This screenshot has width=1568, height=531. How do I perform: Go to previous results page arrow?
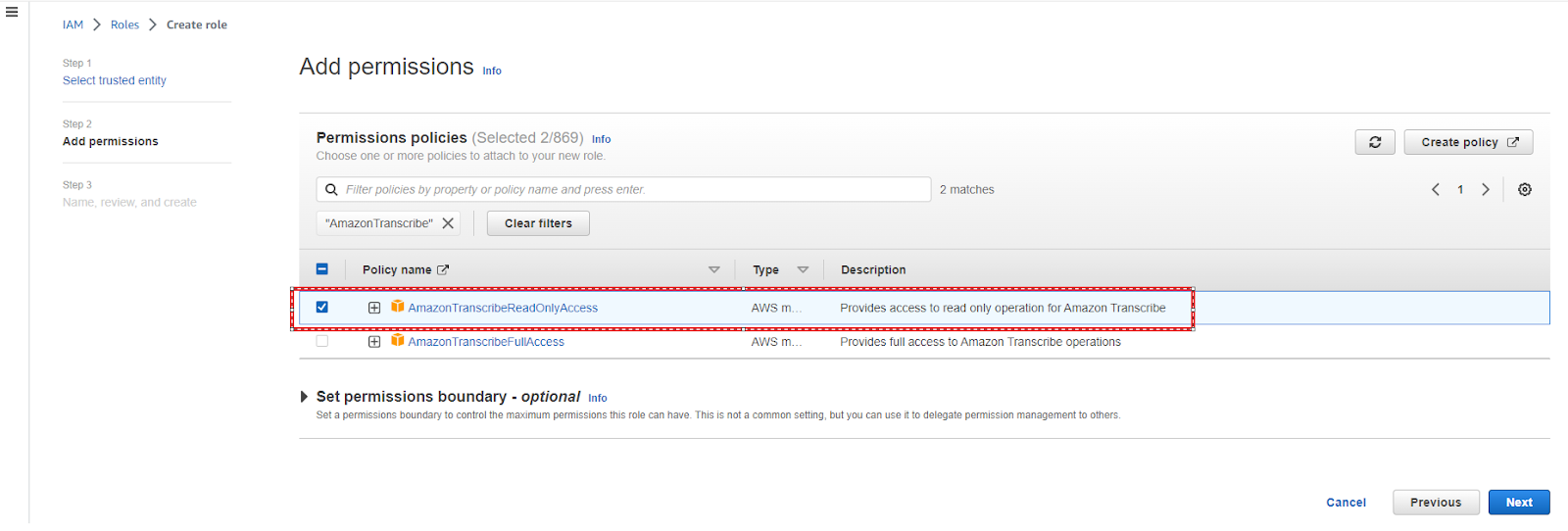click(x=1435, y=190)
